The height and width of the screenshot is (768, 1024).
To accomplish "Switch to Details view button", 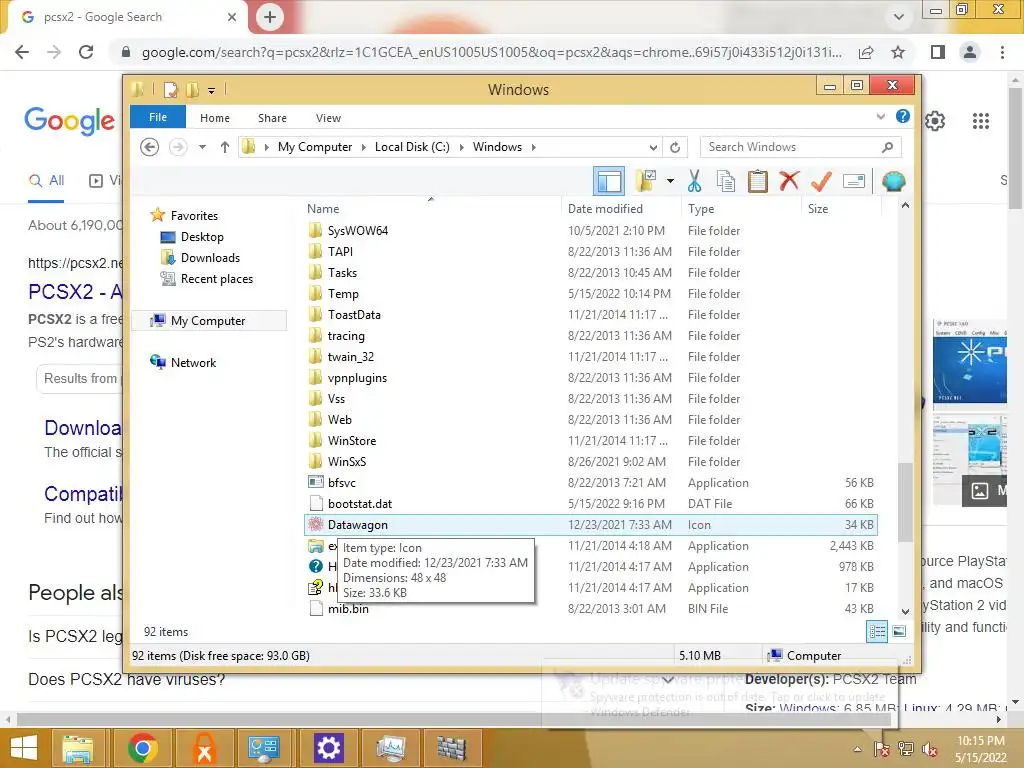I will coord(876,631).
